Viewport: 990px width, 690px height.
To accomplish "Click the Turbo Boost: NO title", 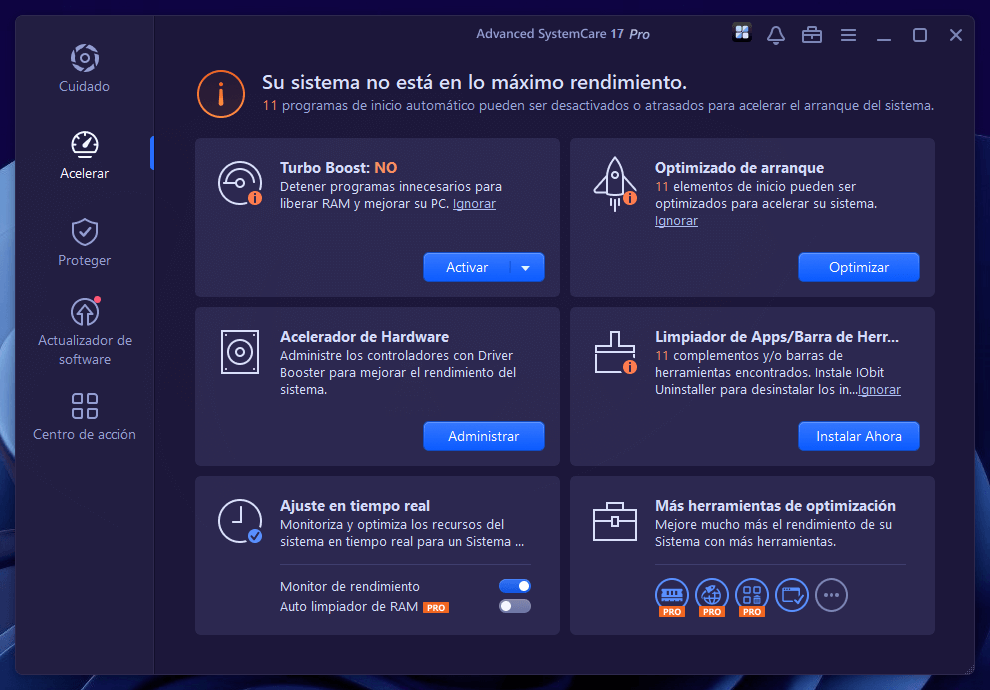I will [338, 168].
